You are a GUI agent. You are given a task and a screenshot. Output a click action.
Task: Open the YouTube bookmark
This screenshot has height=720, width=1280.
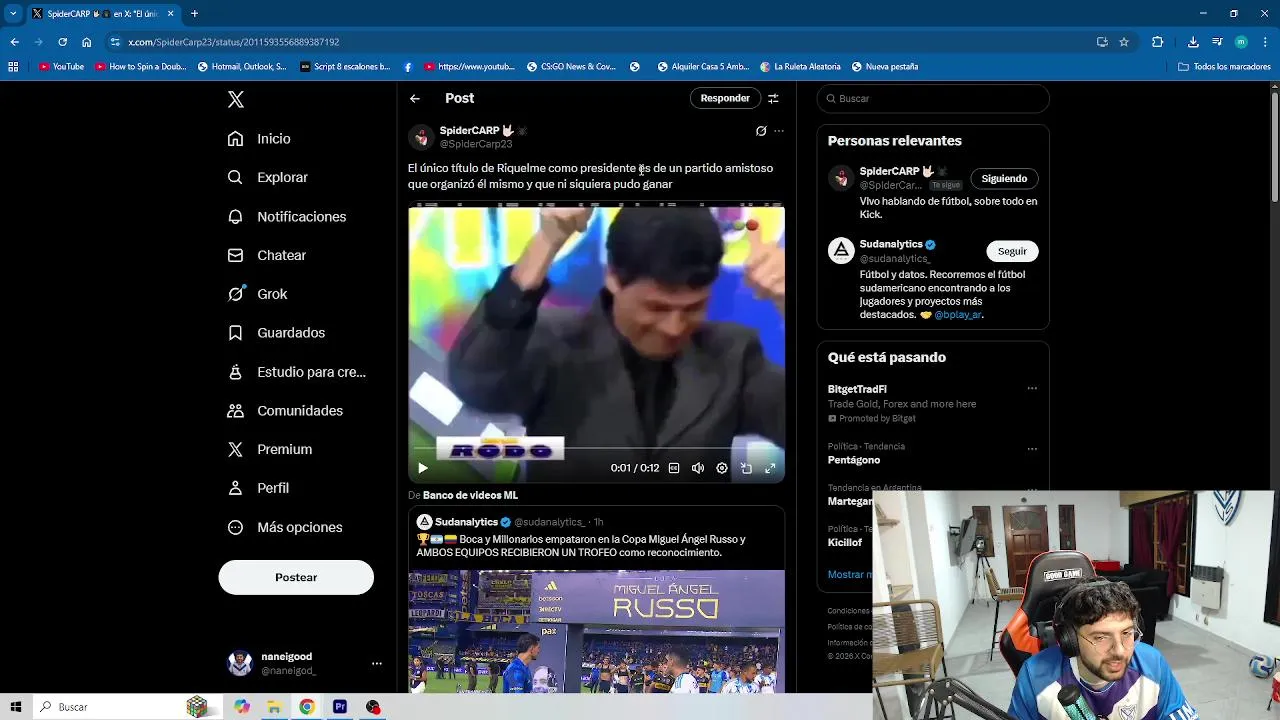click(x=61, y=67)
